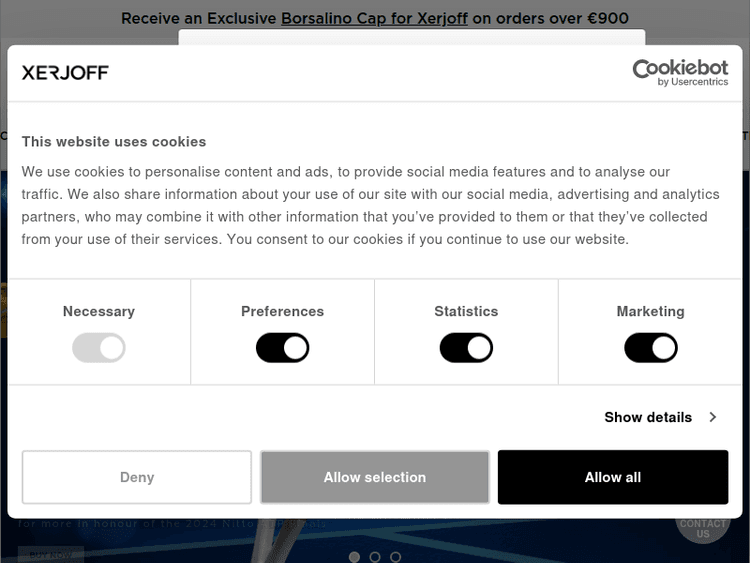Expand the Show details section
Viewport: 750px width, 563px height.
(x=648, y=417)
